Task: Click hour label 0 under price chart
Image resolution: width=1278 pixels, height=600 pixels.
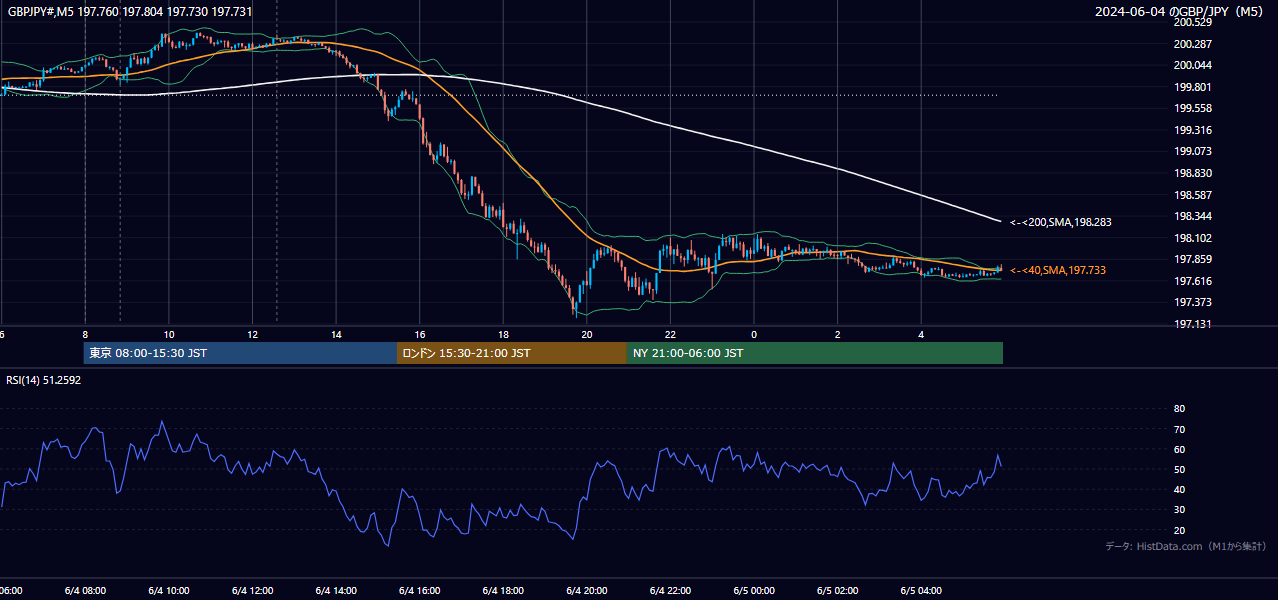Action: coord(754,334)
